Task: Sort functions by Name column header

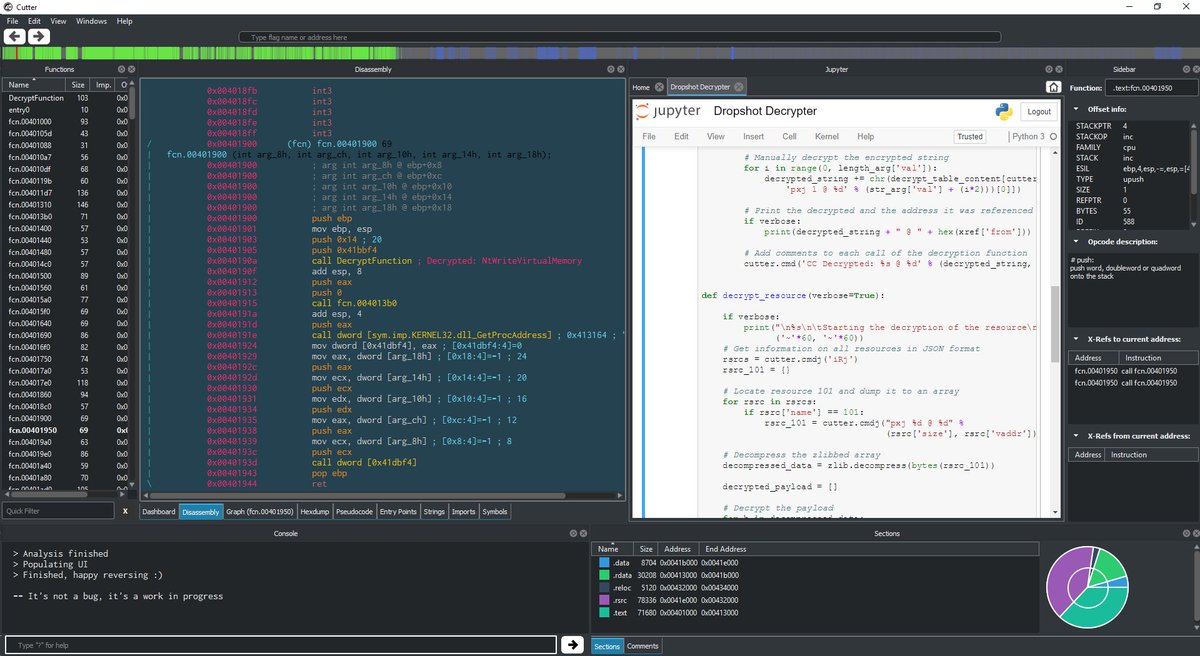Action: pos(34,84)
